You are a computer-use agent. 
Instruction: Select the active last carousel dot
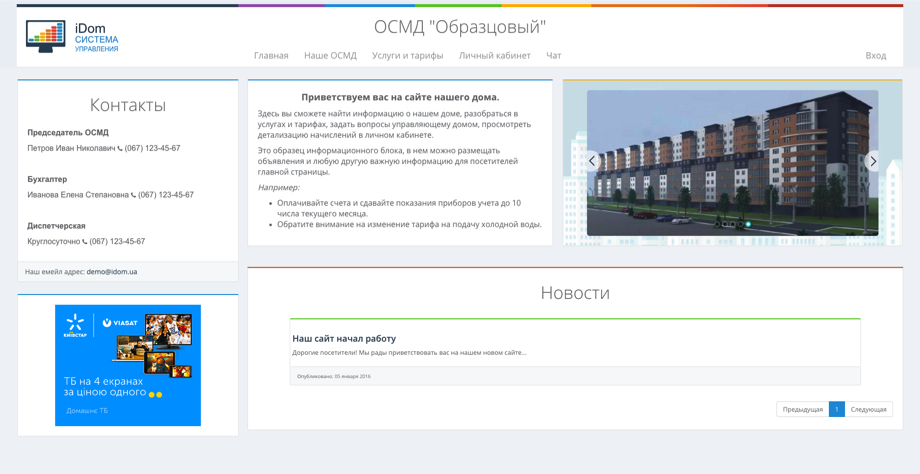pyautogui.click(x=748, y=224)
